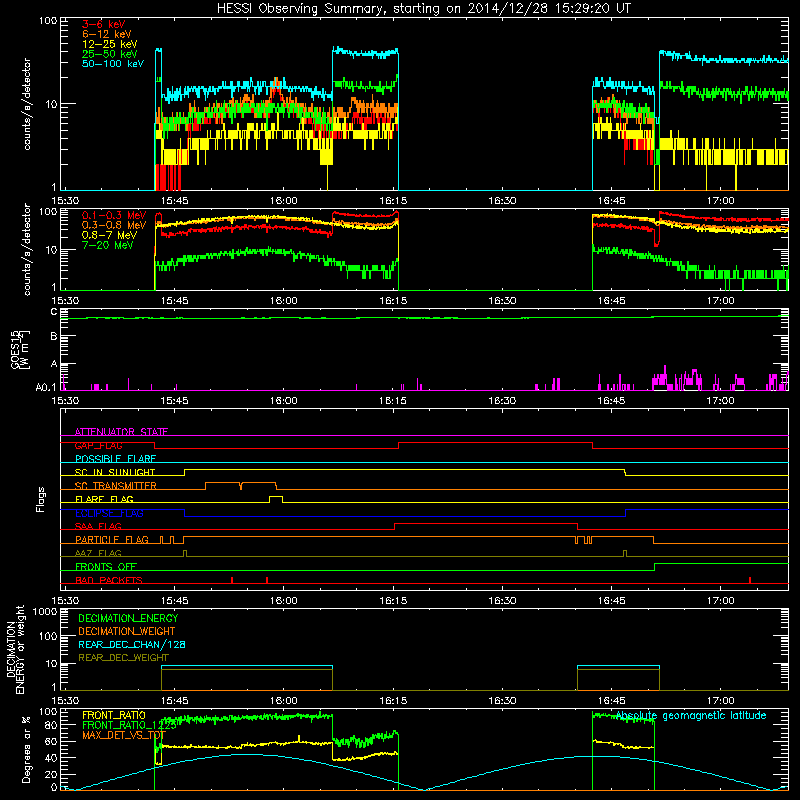Image resolution: width=800 pixels, height=800 pixels.
Task: Select the BAD_PACKETS label
Action: (x=109, y=580)
